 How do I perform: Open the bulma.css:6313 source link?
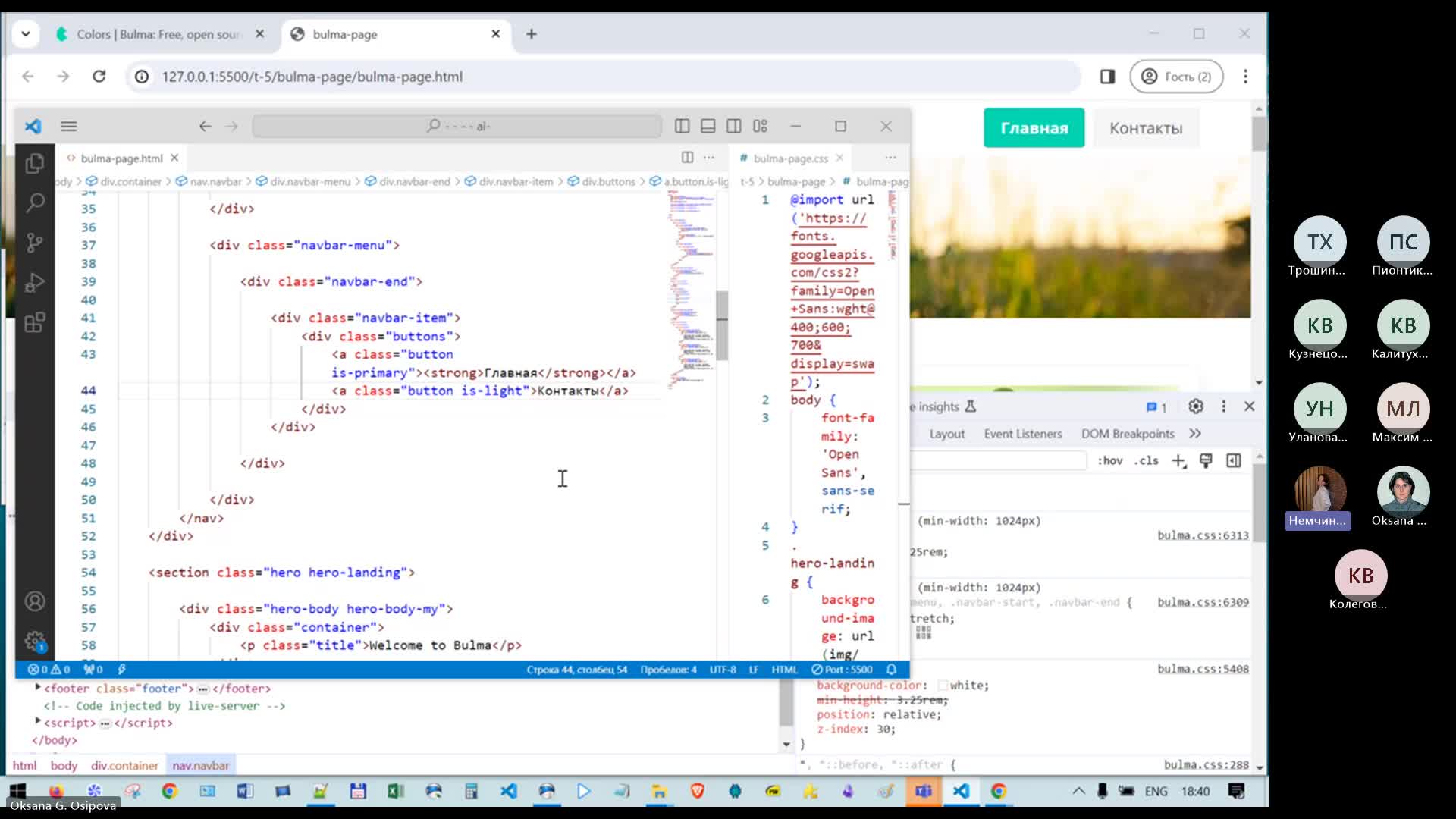(1203, 535)
